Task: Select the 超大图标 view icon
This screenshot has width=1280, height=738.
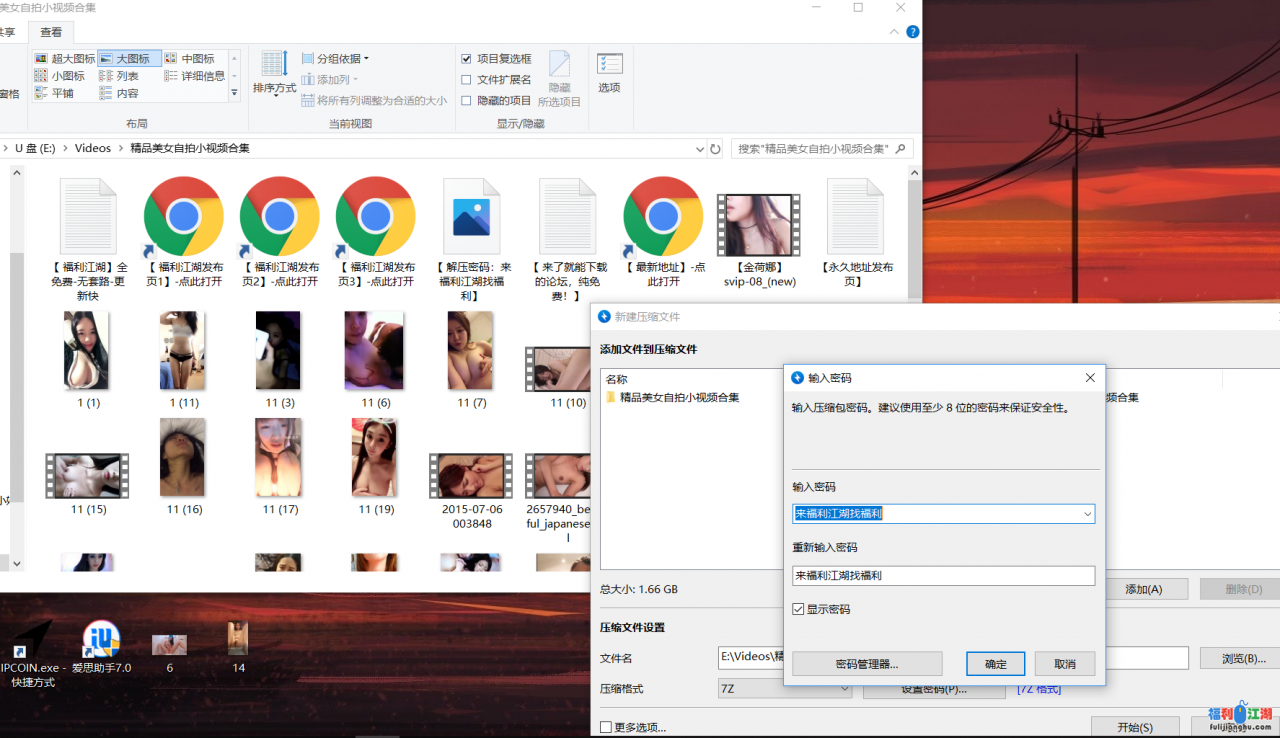Action: coord(41,59)
